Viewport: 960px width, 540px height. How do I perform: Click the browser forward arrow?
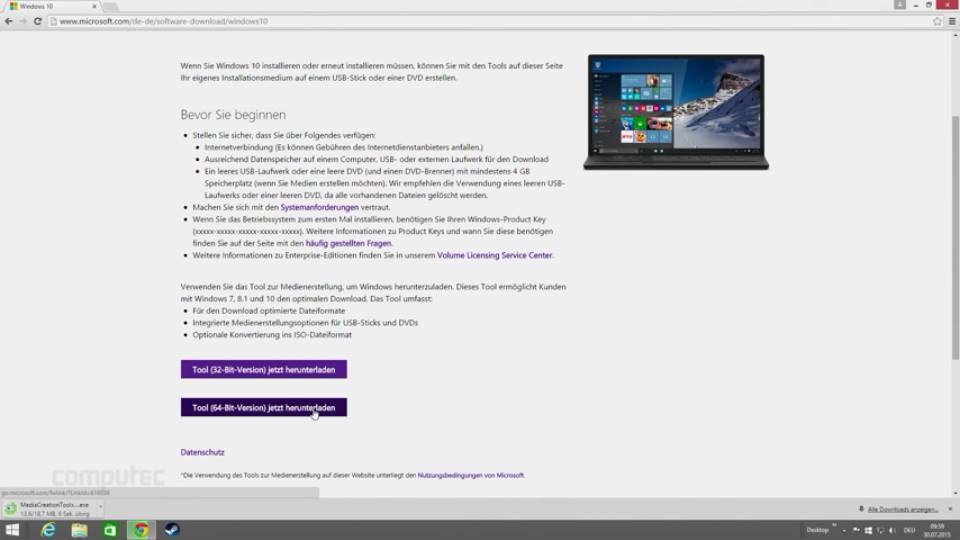(23, 21)
